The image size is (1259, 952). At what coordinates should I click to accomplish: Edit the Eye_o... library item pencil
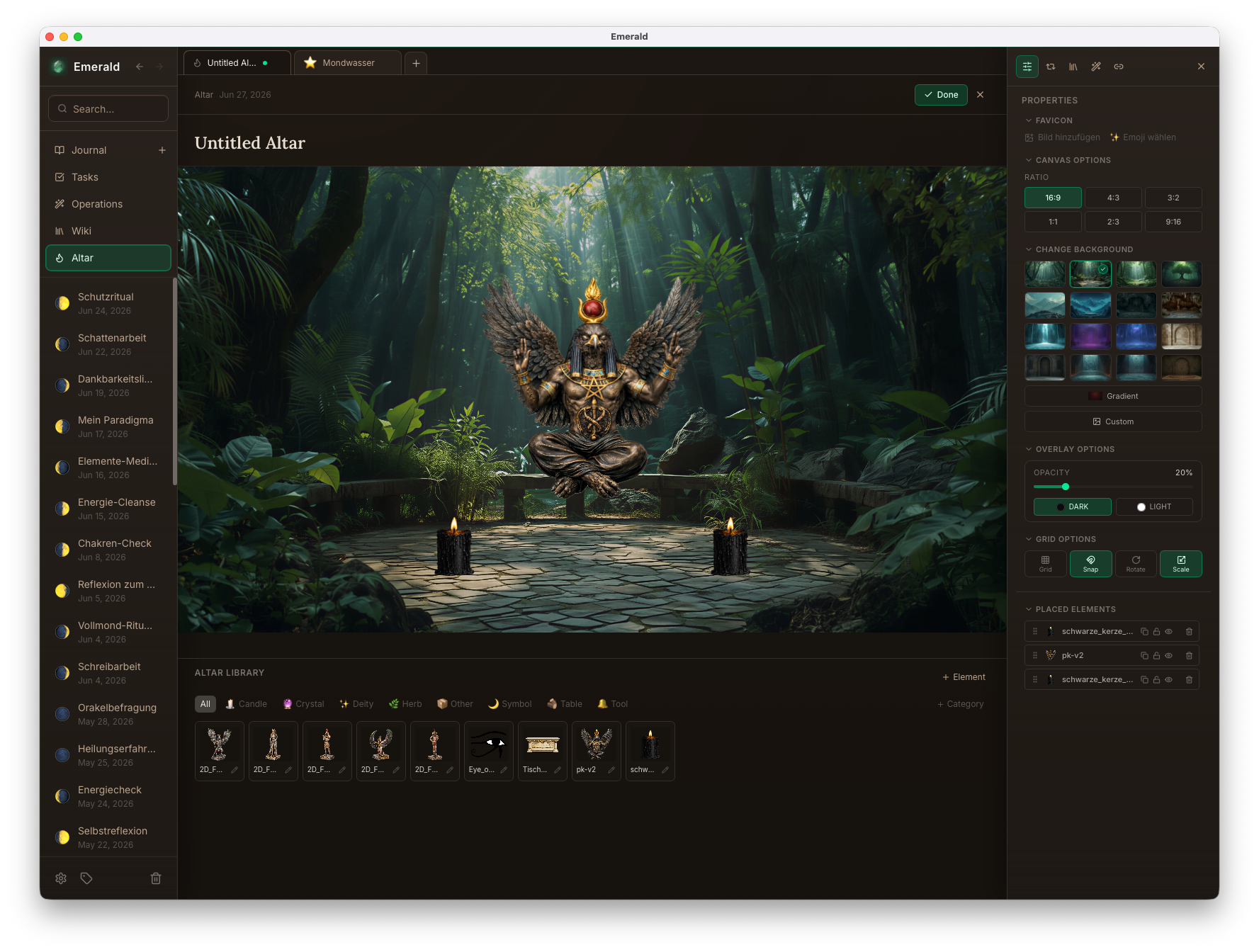pyautogui.click(x=504, y=770)
